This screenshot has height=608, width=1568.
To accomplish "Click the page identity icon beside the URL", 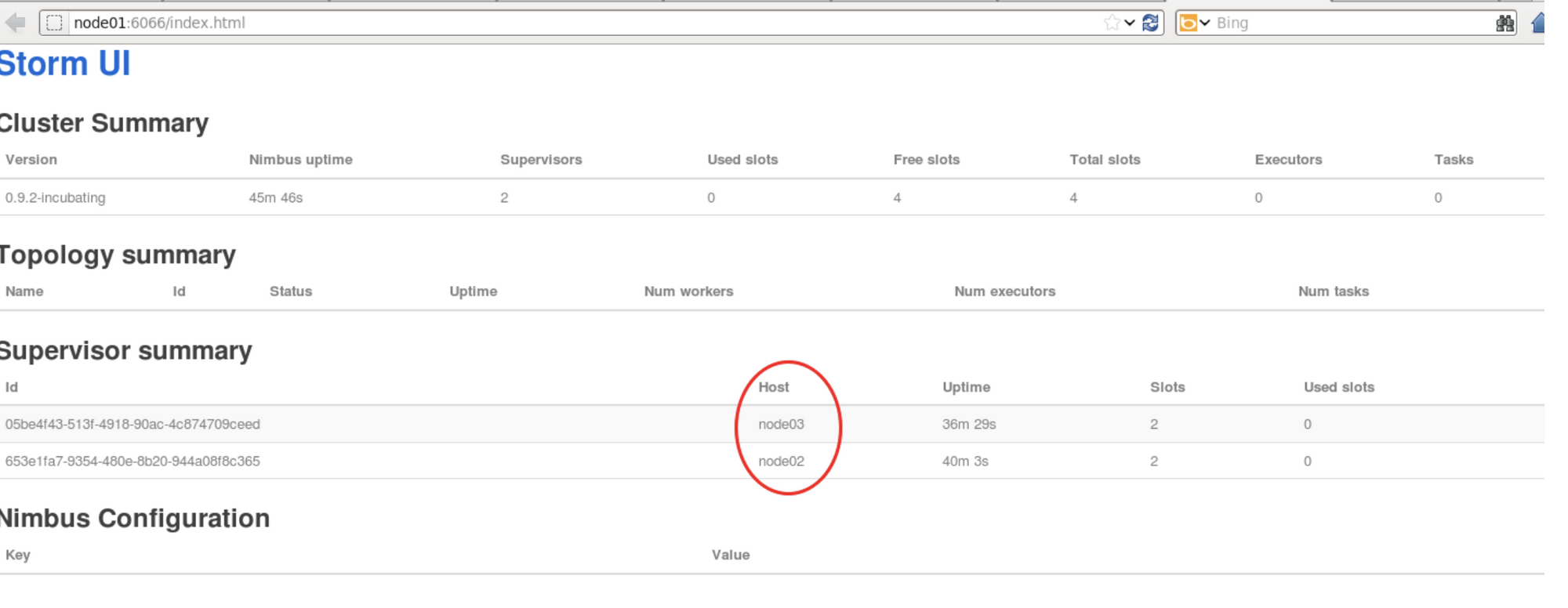I will coord(54,23).
